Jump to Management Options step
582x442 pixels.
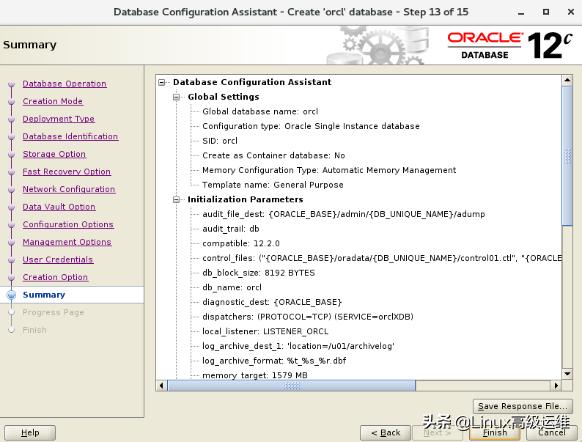point(67,242)
